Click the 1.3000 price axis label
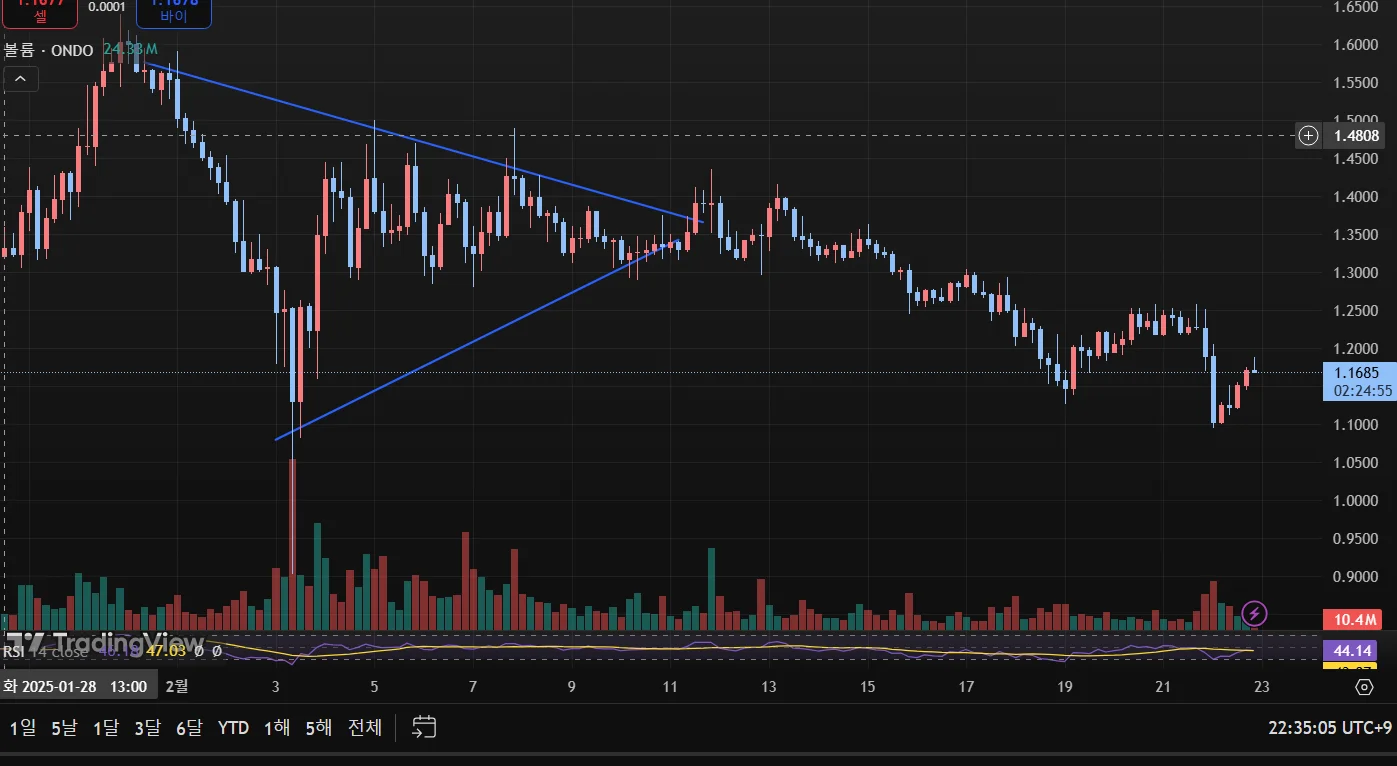Screen dimensions: 1397x766 1357,273
